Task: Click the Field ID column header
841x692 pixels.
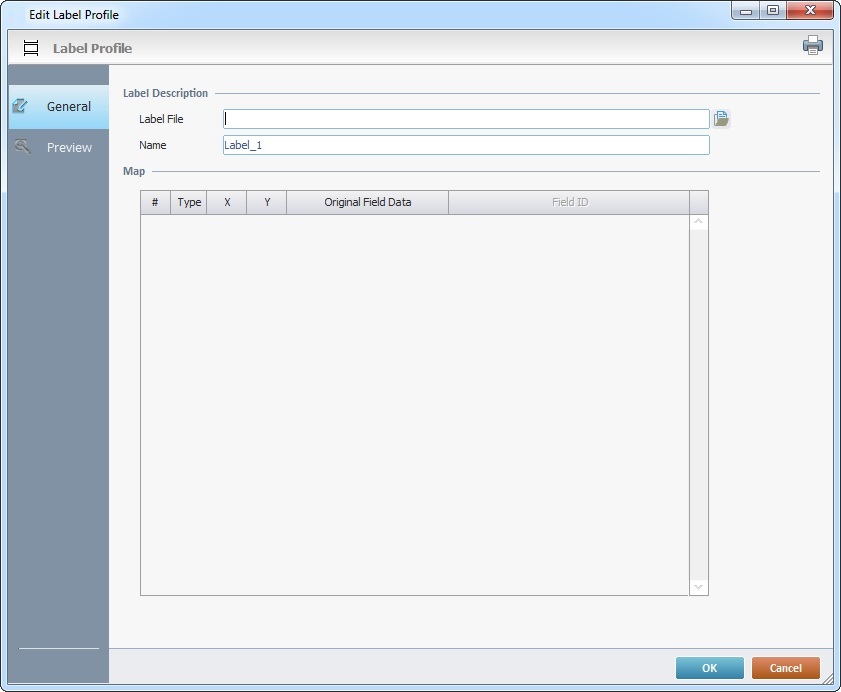Action: point(569,202)
